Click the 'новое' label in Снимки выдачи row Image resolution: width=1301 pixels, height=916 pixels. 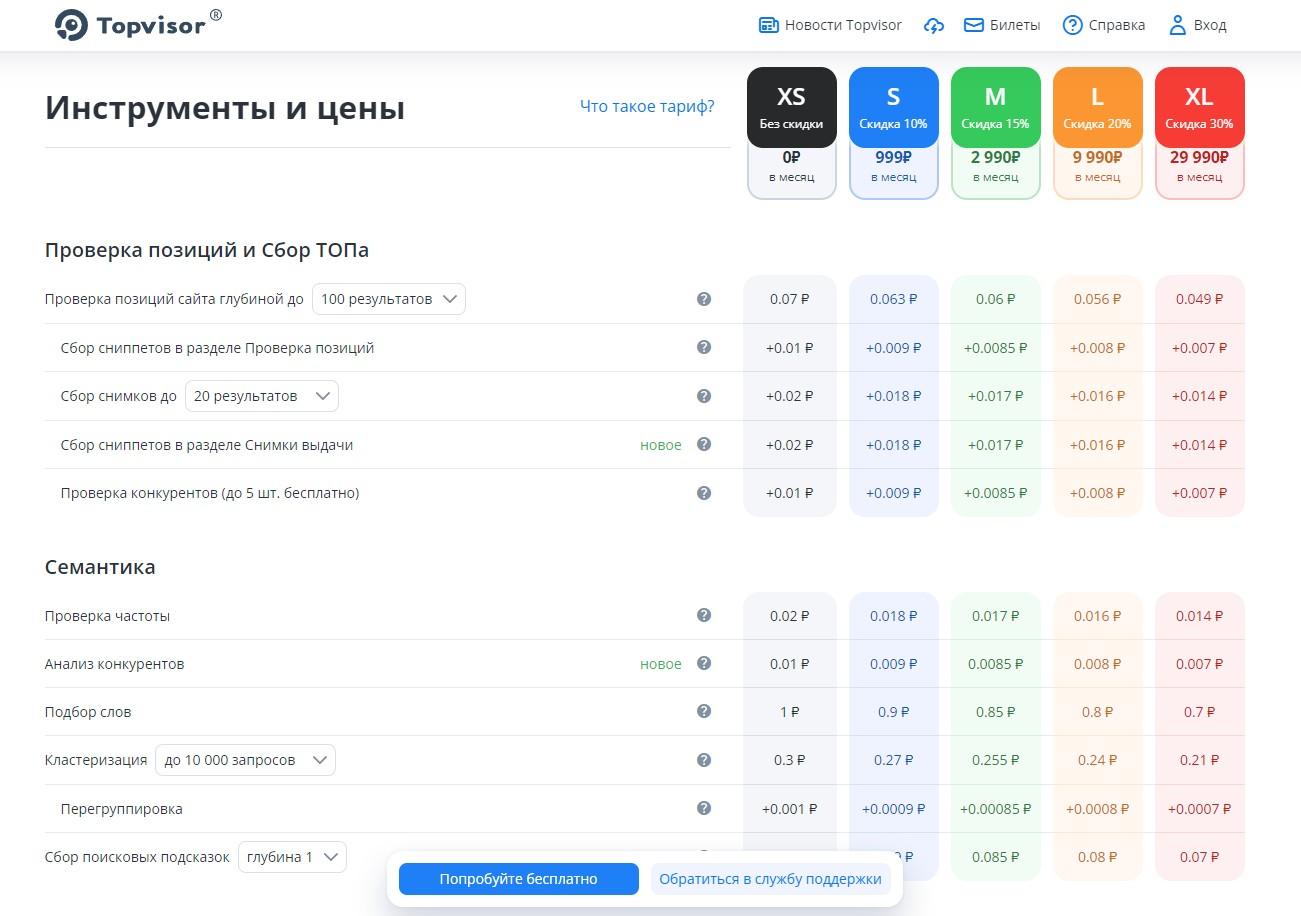[x=661, y=445]
